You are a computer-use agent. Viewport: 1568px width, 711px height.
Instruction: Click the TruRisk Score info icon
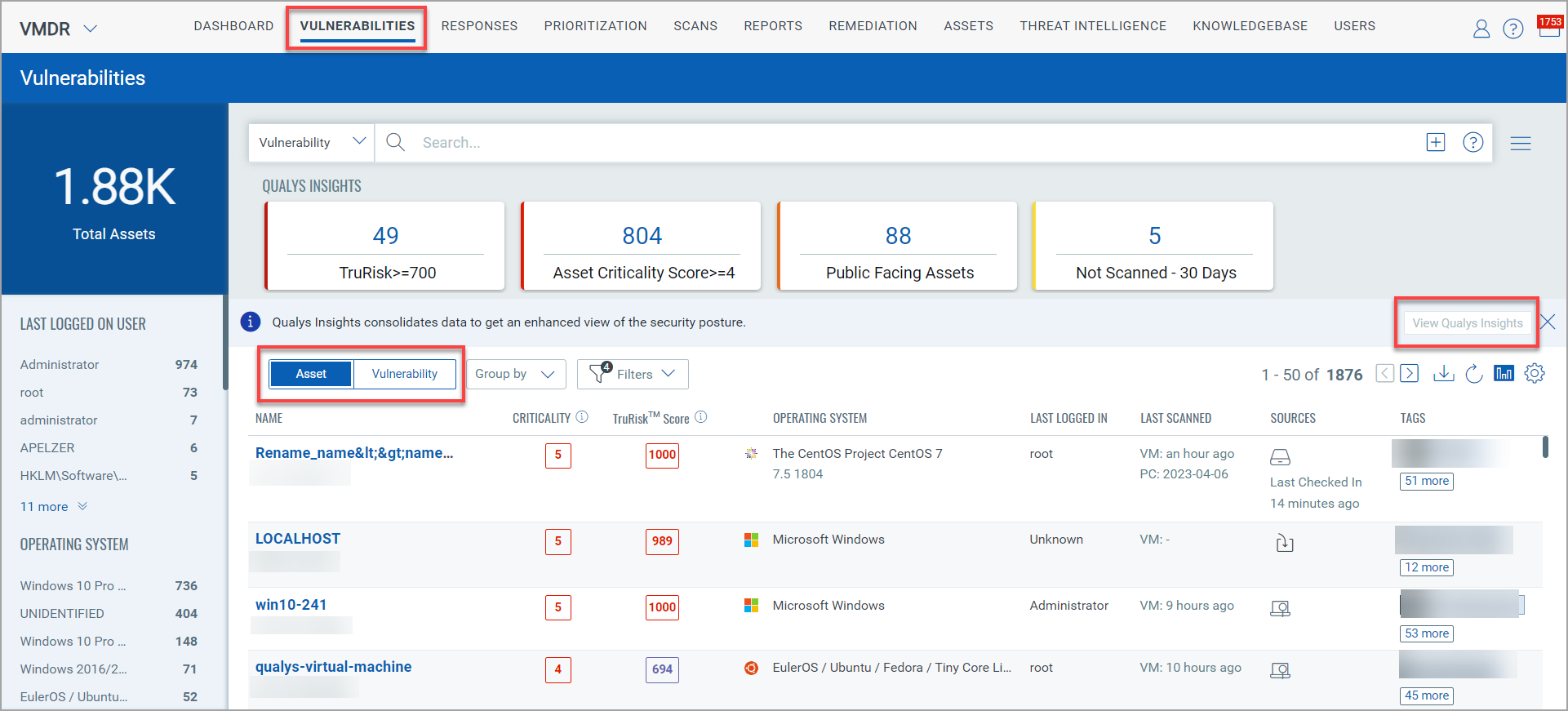[x=700, y=416]
